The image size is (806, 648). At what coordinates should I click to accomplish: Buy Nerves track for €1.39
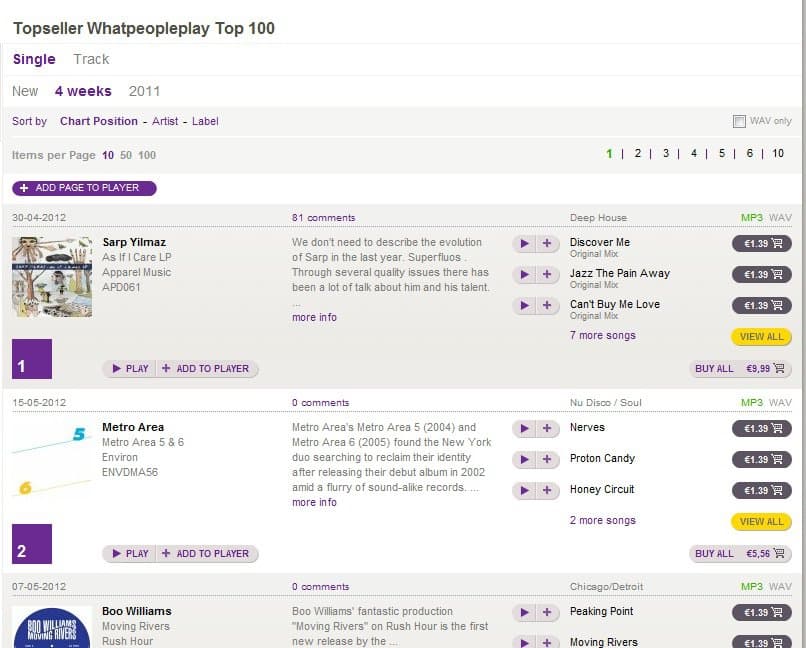762,429
